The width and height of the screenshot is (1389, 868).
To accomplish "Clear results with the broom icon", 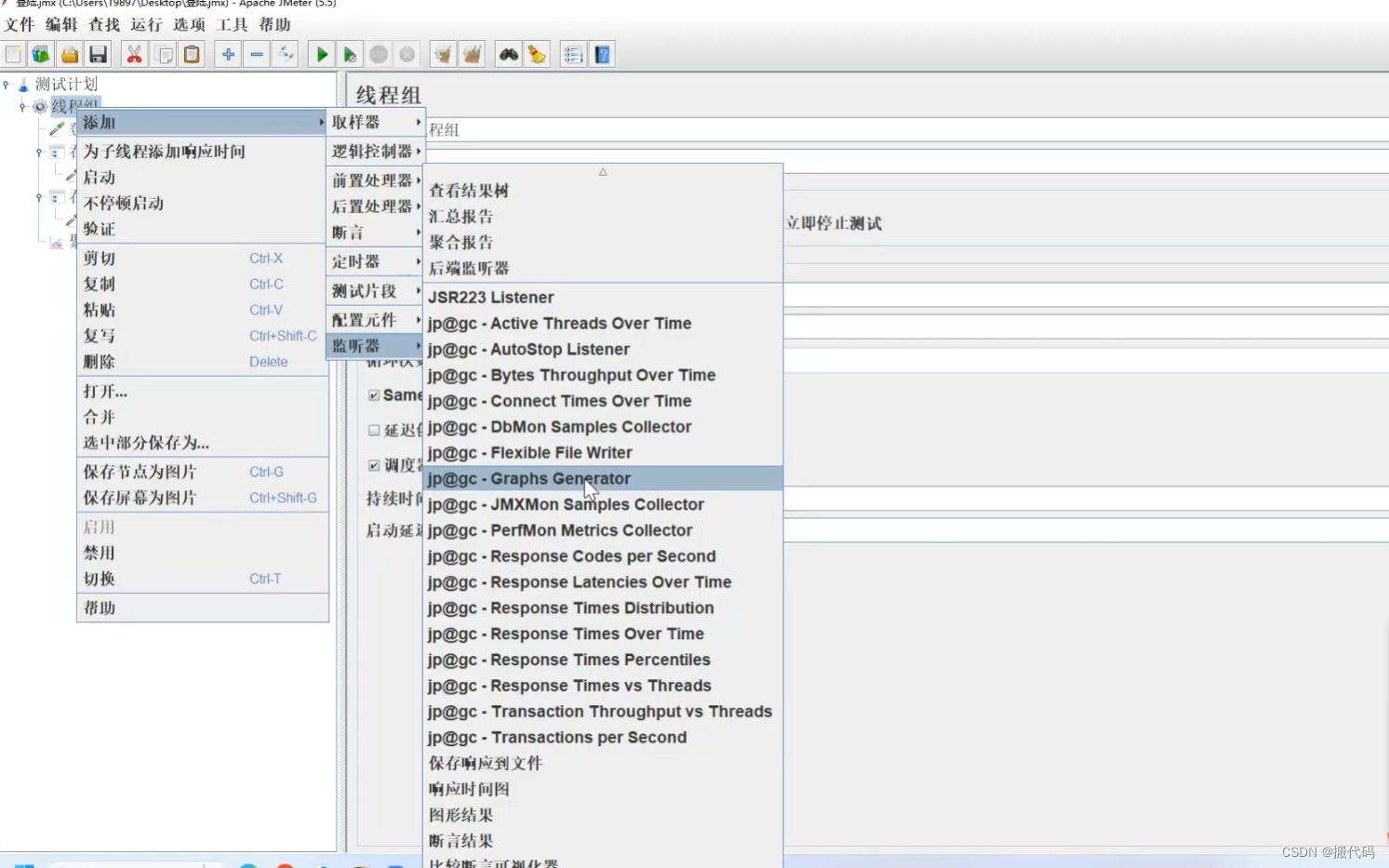I will (x=443, y=55).
